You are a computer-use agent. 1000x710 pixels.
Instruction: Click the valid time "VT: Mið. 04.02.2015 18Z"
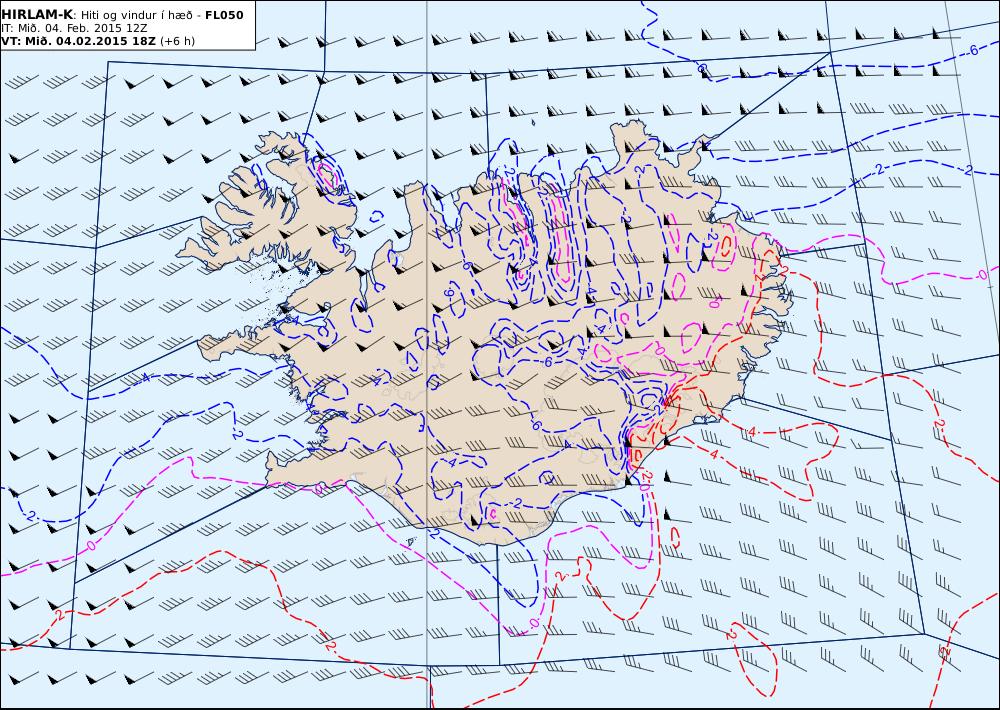(x=78, y=41)
